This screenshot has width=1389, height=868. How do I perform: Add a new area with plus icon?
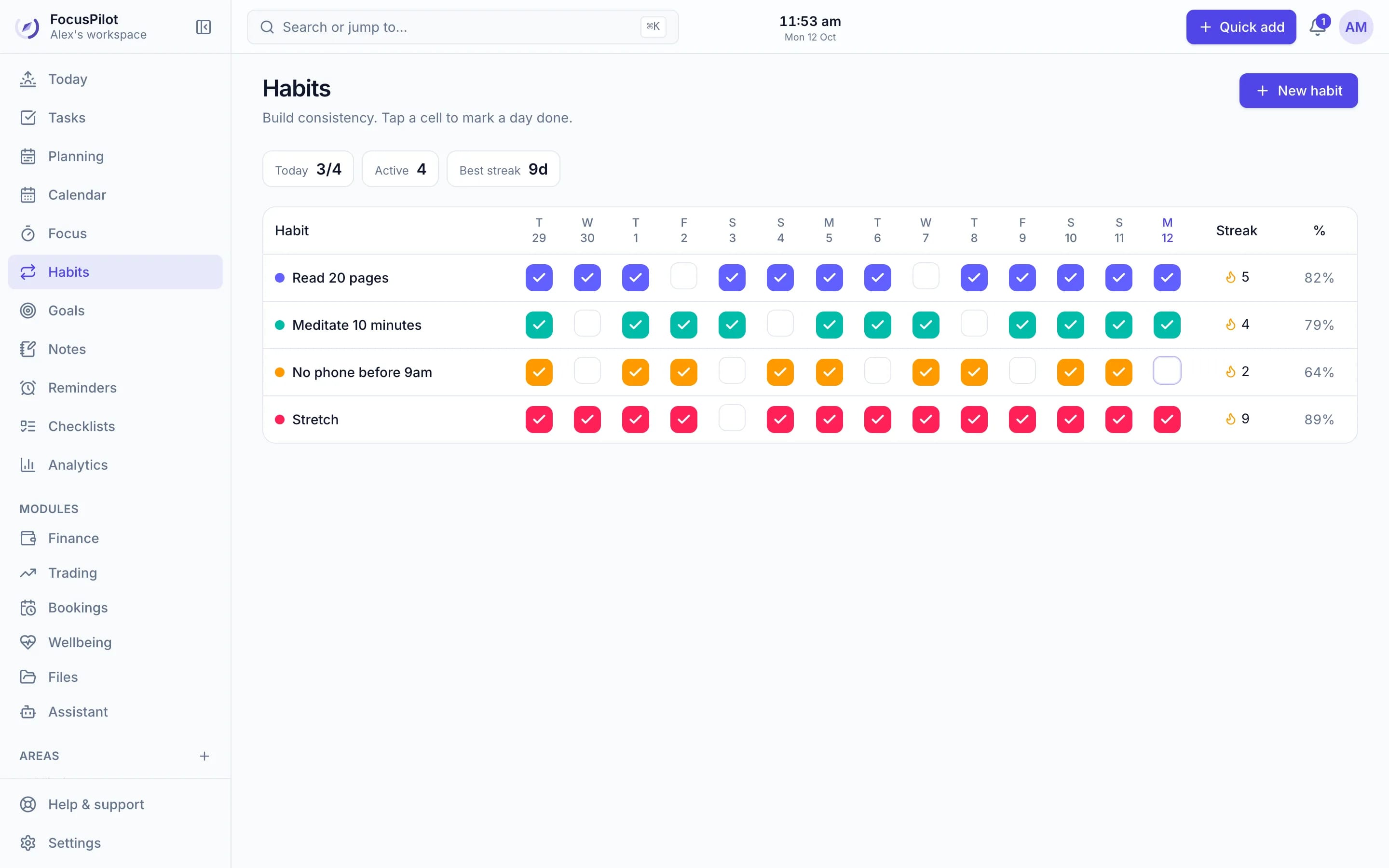(204, 756)
